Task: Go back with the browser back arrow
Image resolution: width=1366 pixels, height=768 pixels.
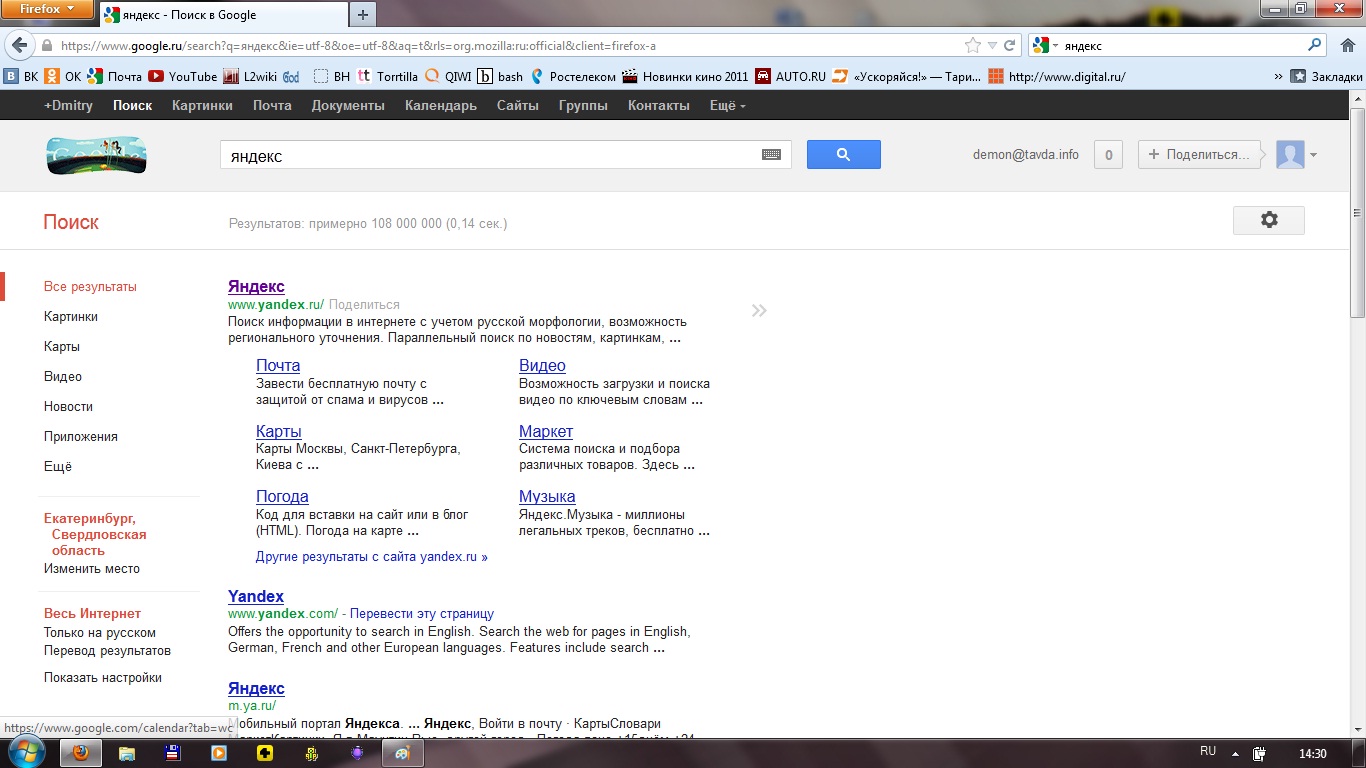Action: coord(19,45)
